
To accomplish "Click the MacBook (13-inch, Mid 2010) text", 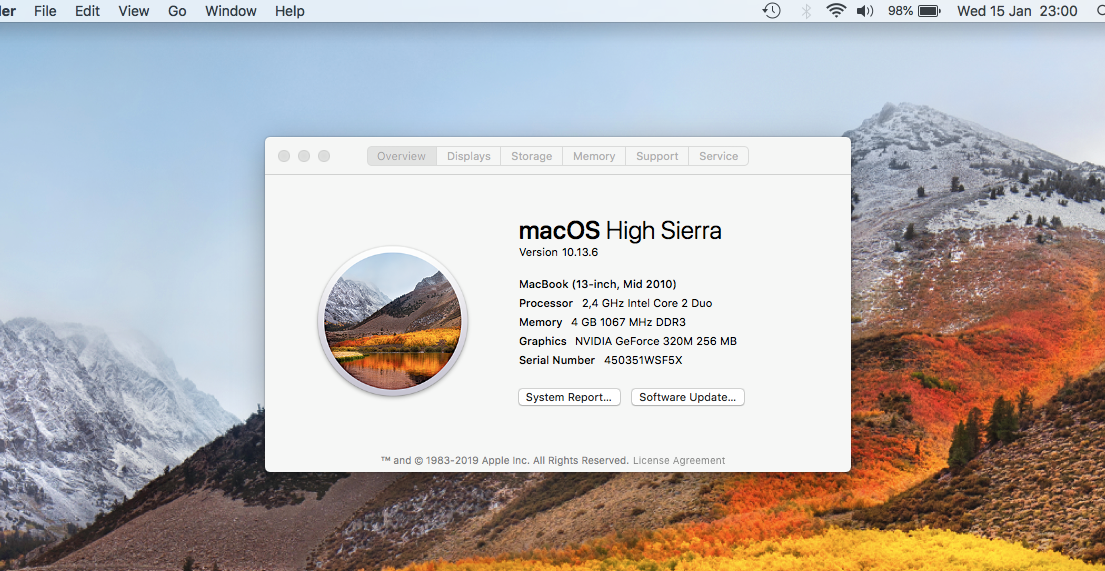I will 598,284.
